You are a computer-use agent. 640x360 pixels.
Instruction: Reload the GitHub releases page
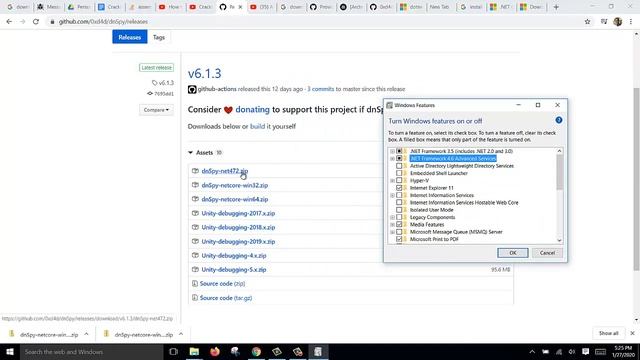coord(36,22)
